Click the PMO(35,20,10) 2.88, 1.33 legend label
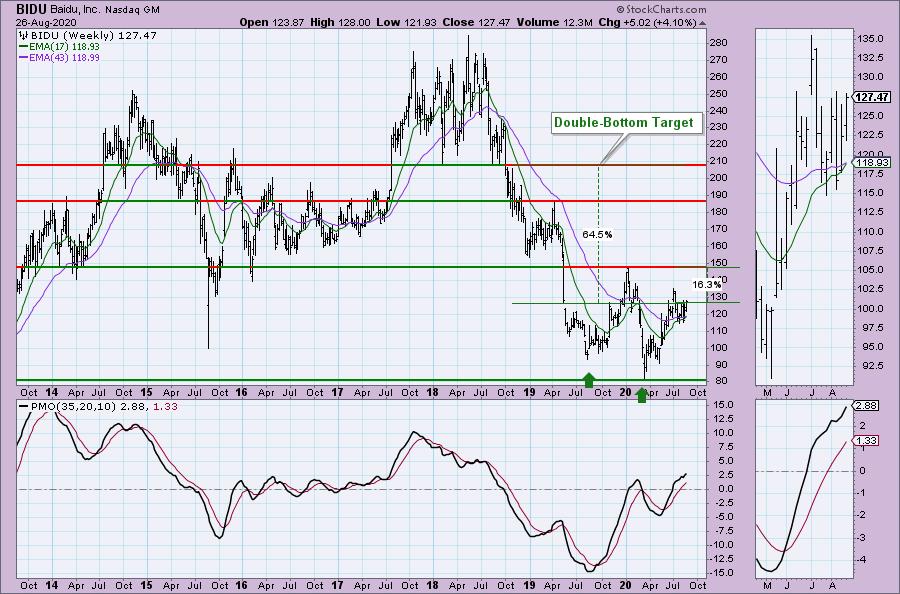The height and width of the screenshot is (594, 900). [104, 406]
